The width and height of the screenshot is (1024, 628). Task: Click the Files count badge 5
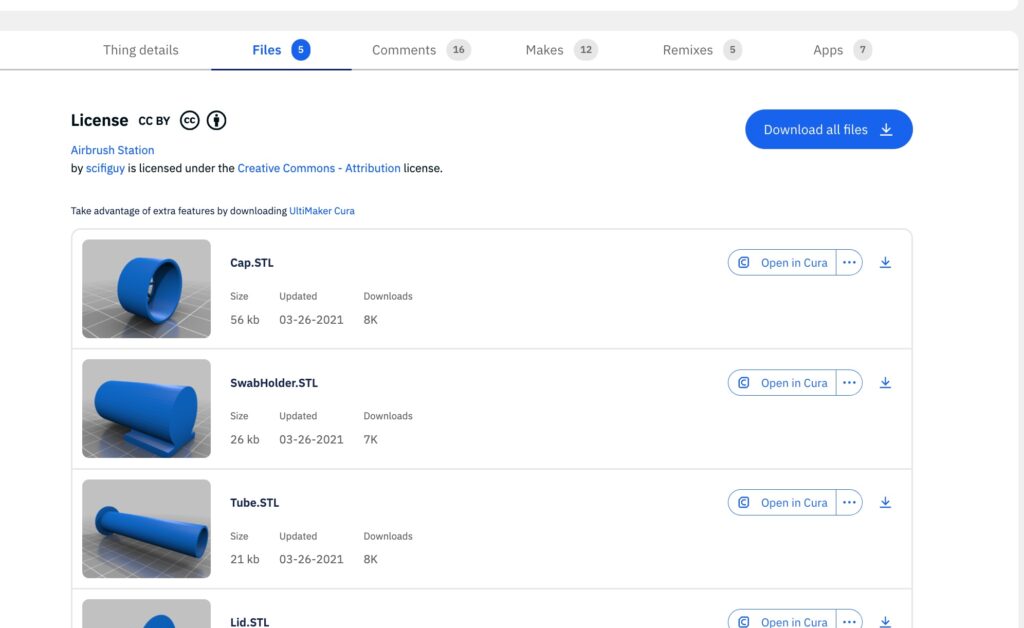pos(300,50)
